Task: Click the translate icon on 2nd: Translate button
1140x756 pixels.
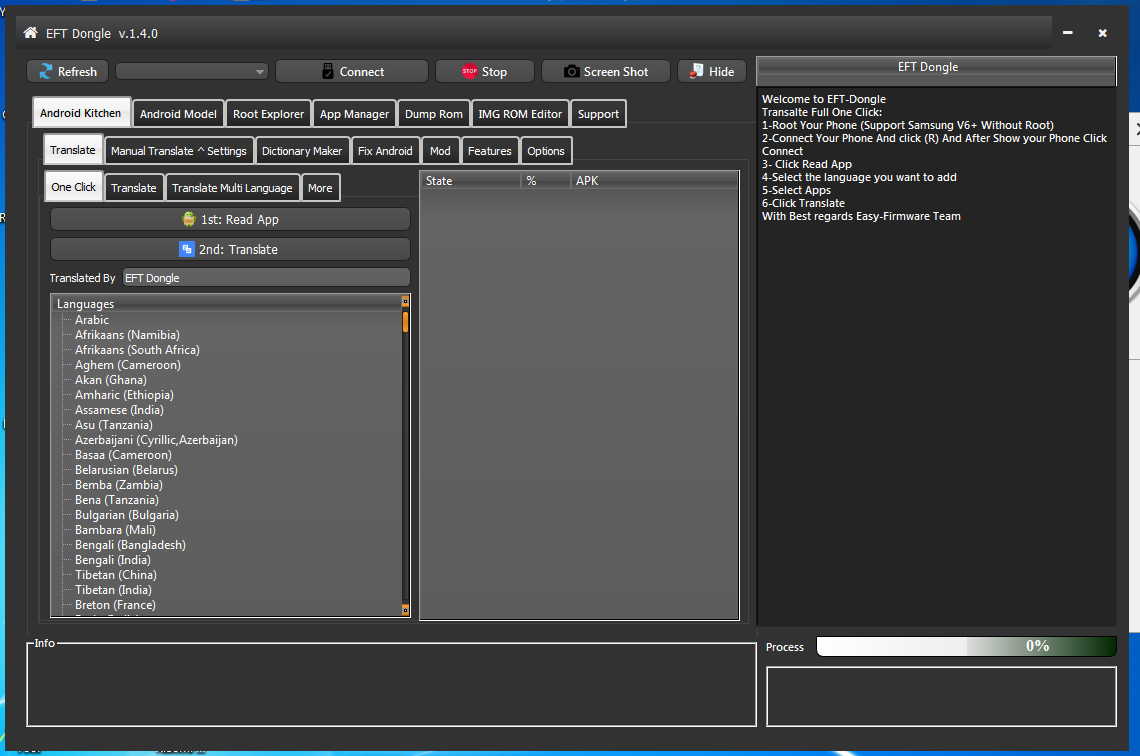Action: click(x=186, y=248)
